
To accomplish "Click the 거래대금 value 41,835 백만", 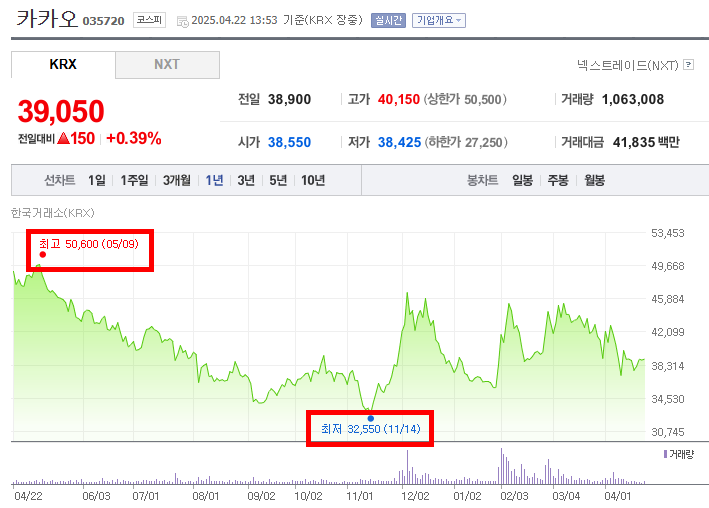I will pos(646,142).
